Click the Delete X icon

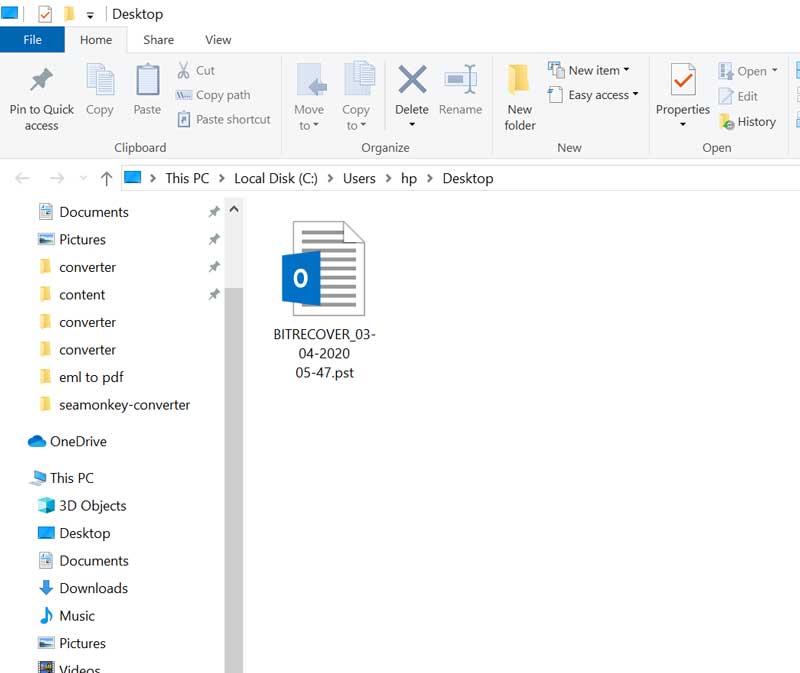pos(412,80)
